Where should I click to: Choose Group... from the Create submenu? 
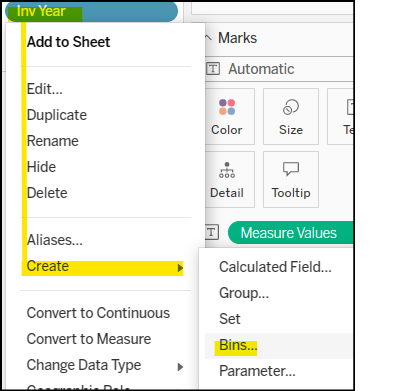(244, 293)
